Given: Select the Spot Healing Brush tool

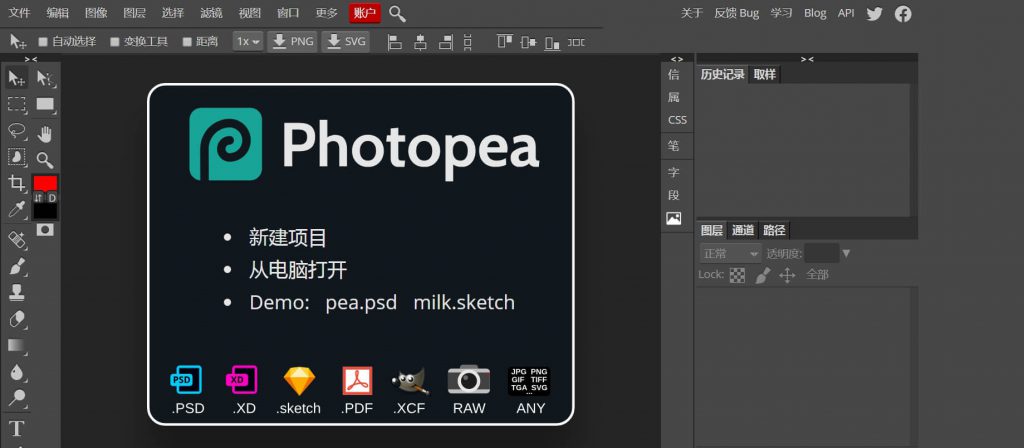Looking at the screenshot, I should pyautogui.click(x=16, y=240).
